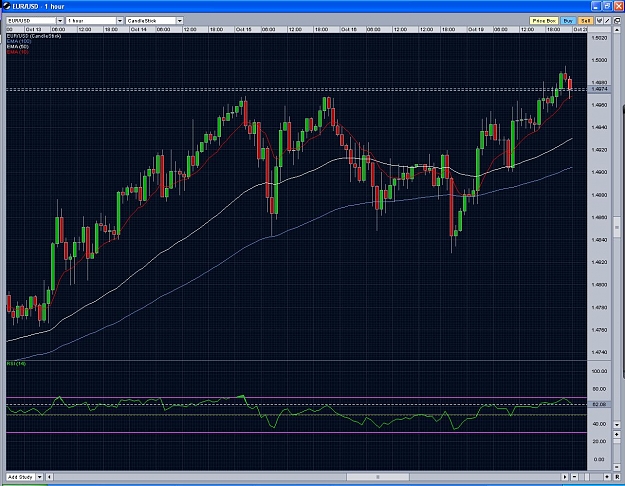Click the RSI current value marker on axis
This screenshot has width=625, height=486.
(x=599, y=404)
